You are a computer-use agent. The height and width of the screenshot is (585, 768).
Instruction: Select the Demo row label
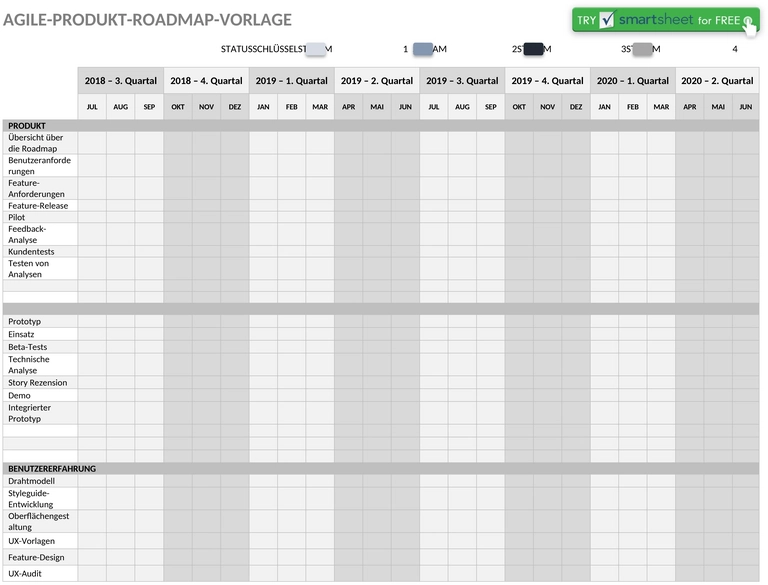coord(40,395)
